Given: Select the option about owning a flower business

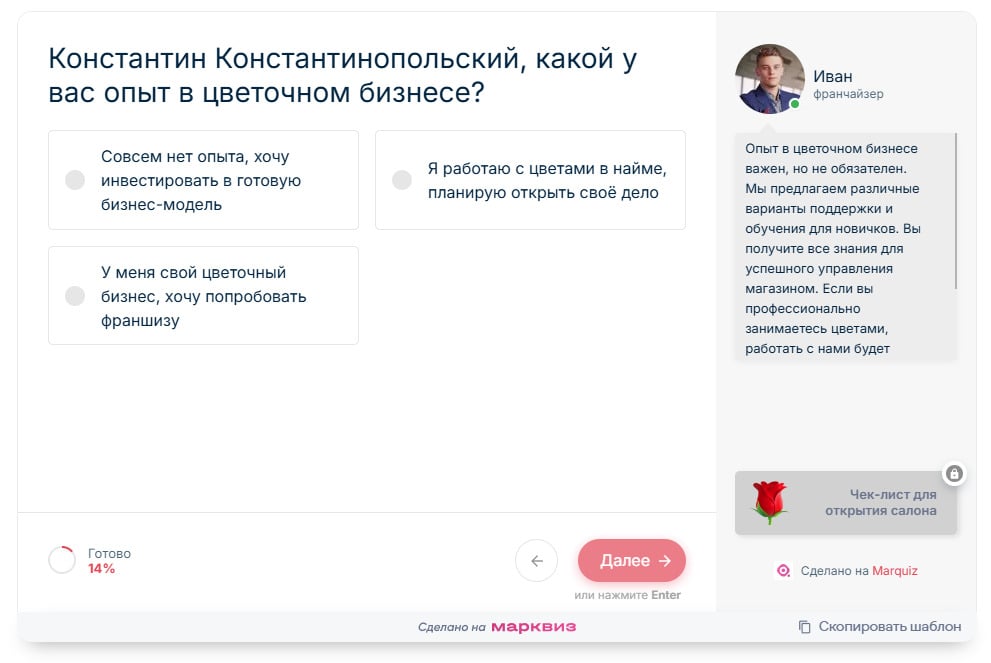Looking at the screenshot, I should [x=203, y=295].
